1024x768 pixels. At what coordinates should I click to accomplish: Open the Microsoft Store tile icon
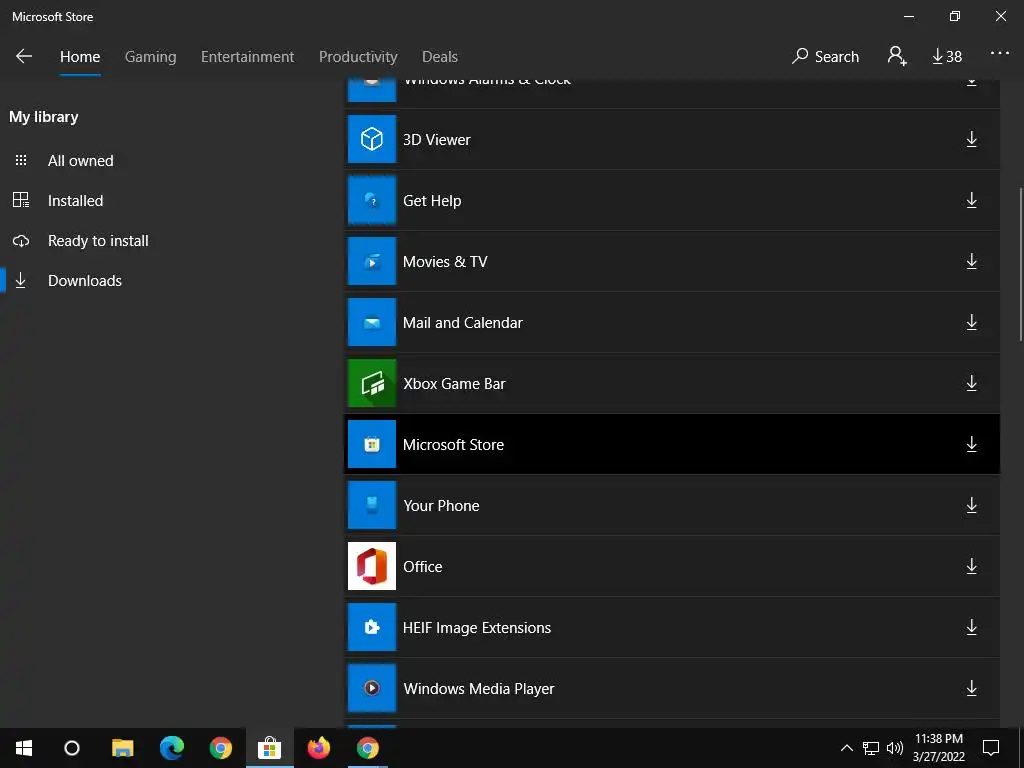coord(372,444)
